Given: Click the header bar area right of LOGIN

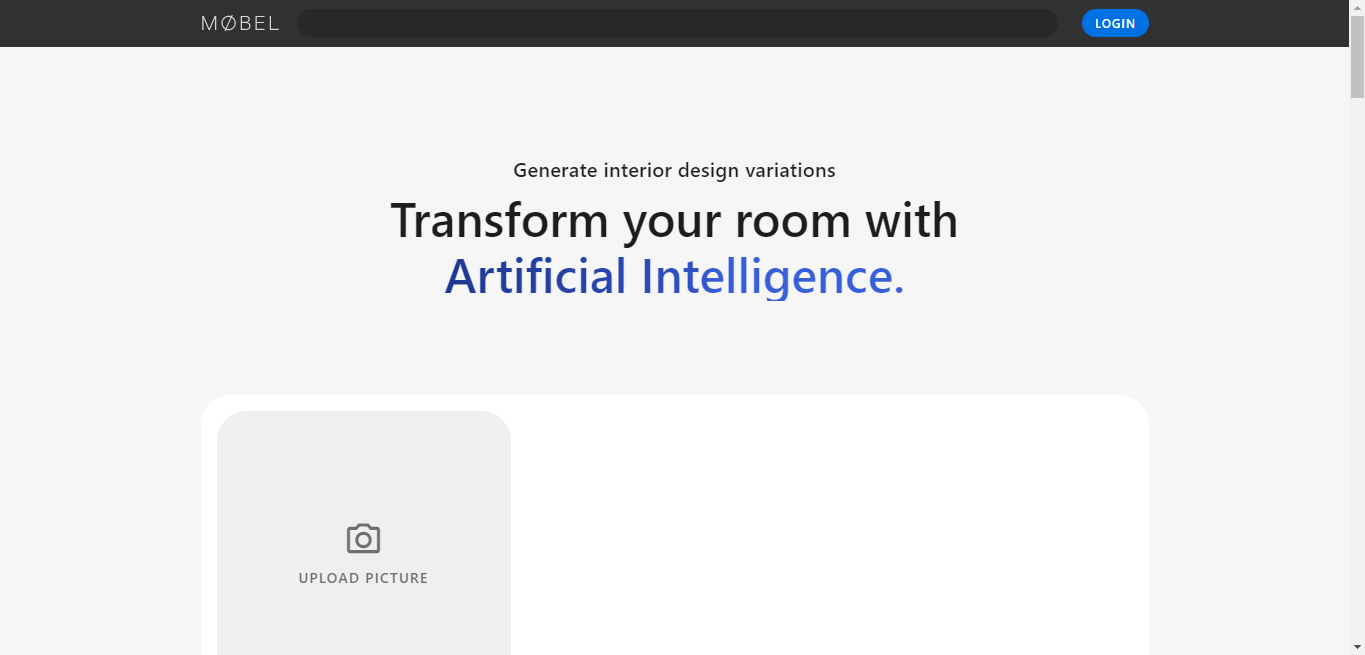Looking at the screenshot, I should coord(1248,23).
